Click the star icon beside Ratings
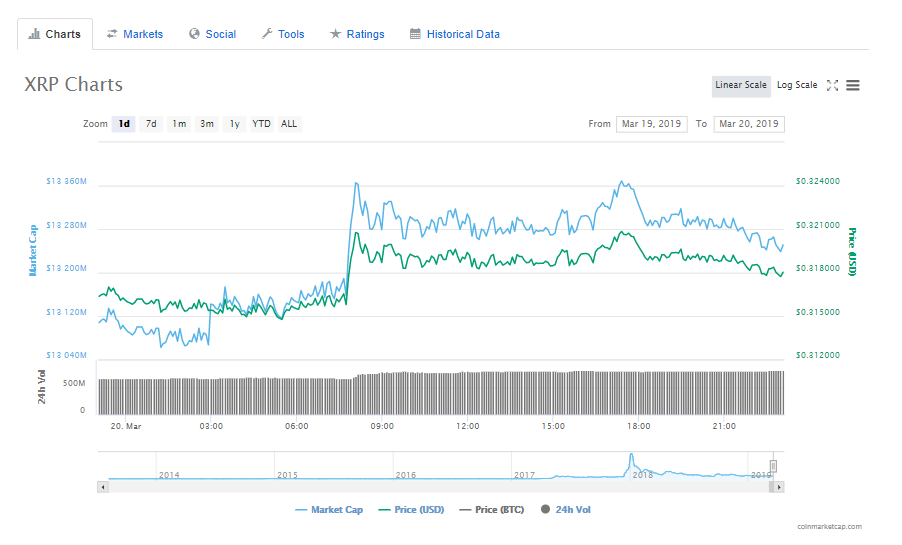The image size is (902, 545). (x=335, y=34)
